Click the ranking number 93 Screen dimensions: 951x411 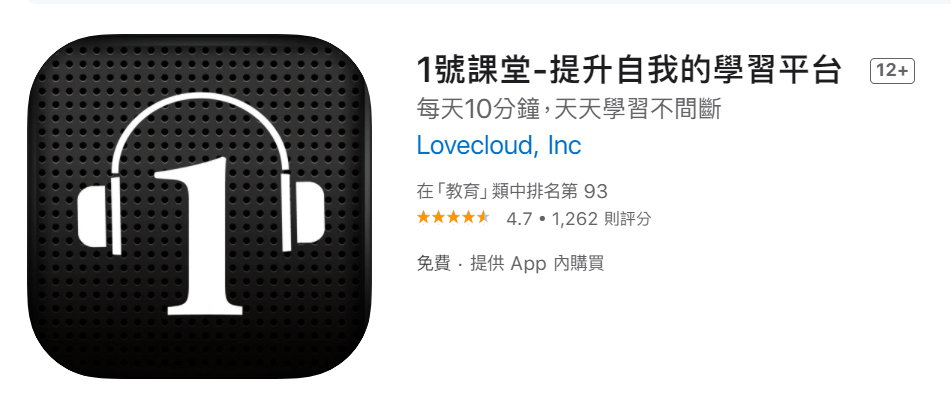[x=594, y=192]
